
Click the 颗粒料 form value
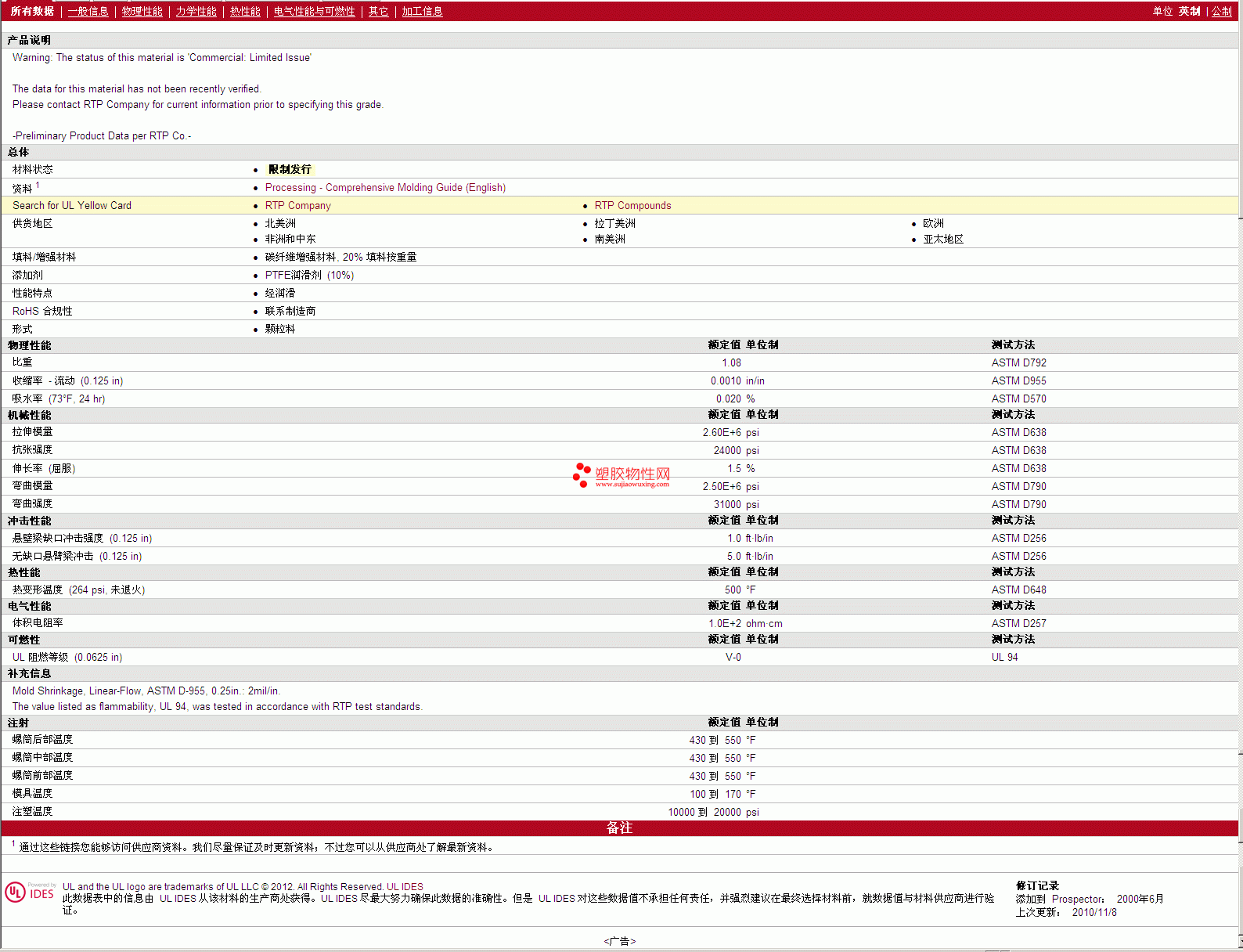(280, 329)
